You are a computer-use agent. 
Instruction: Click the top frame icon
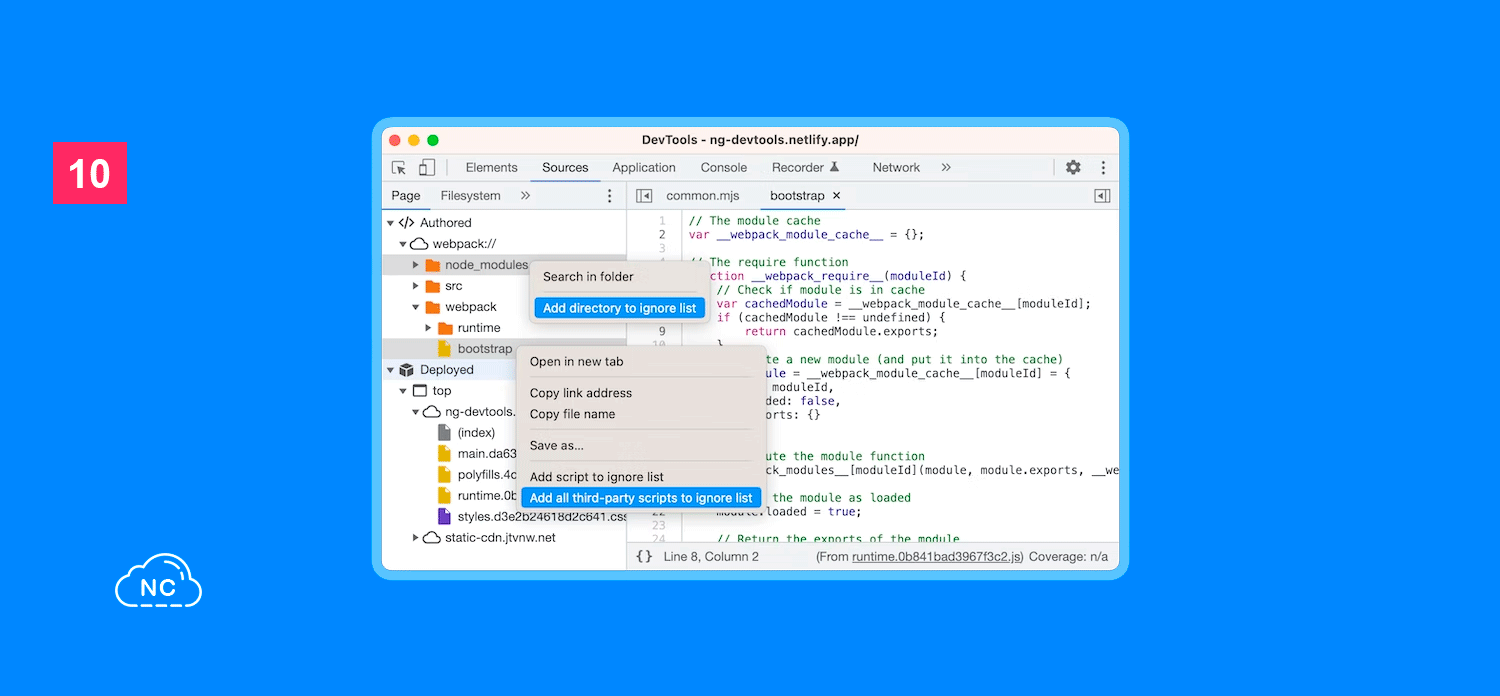click(x=420, y=391)
